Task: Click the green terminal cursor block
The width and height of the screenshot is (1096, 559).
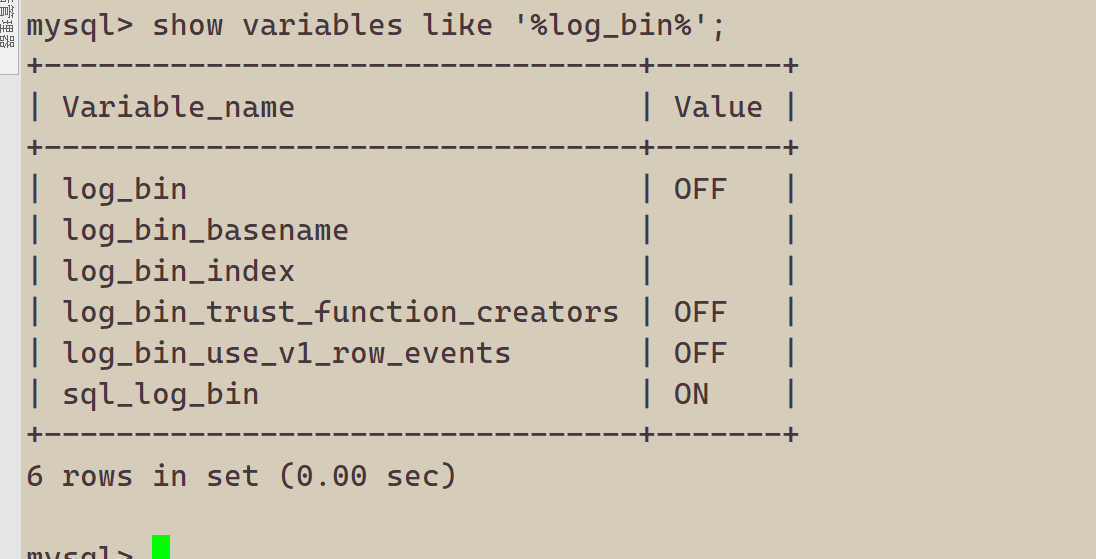Action: click(161, 547)
